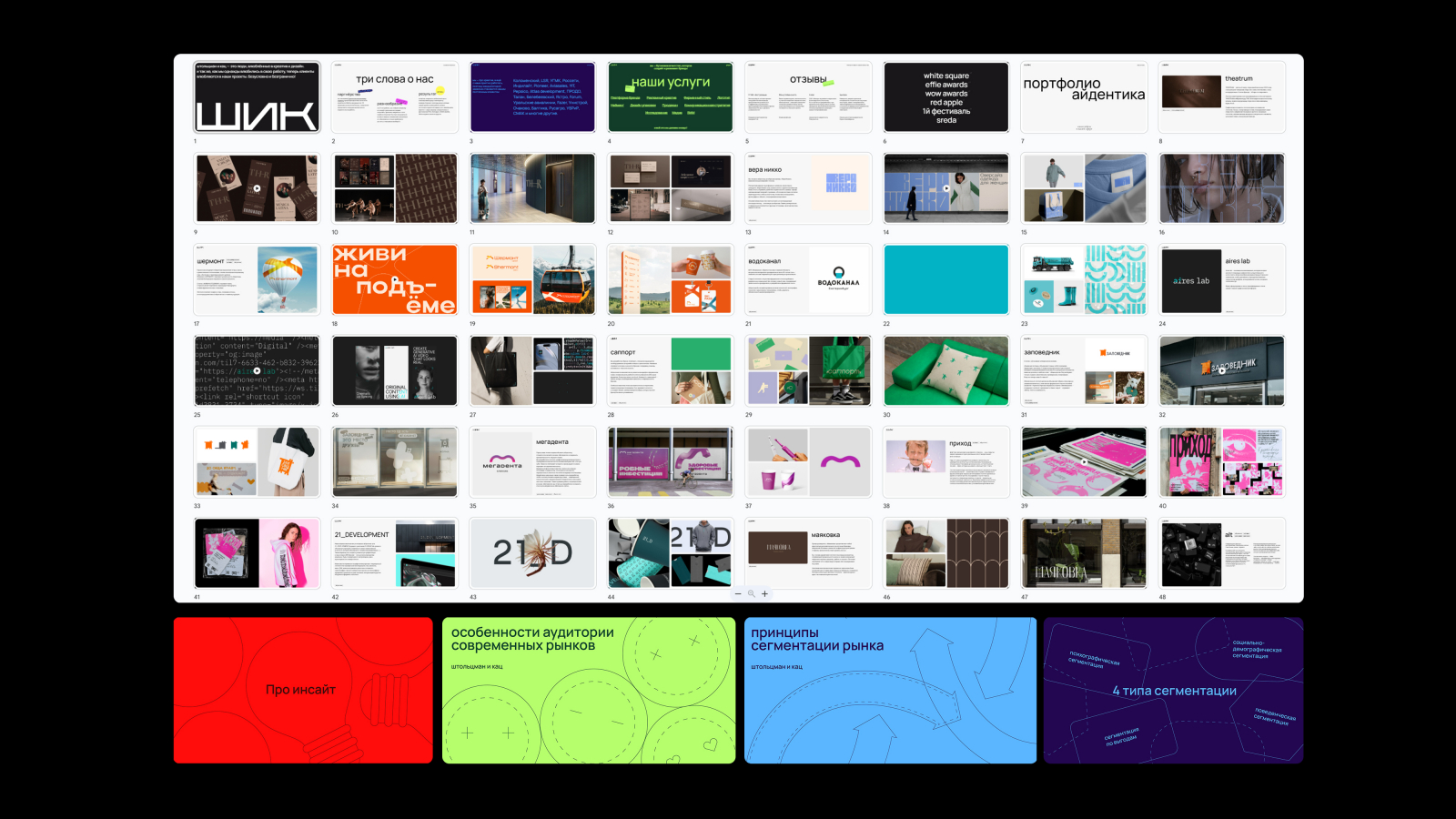Image resolution: width=1456 pixels, height=819 pixels.
Task: Select slide 15 with blue clothing
Action: [x=1084, y=188]
